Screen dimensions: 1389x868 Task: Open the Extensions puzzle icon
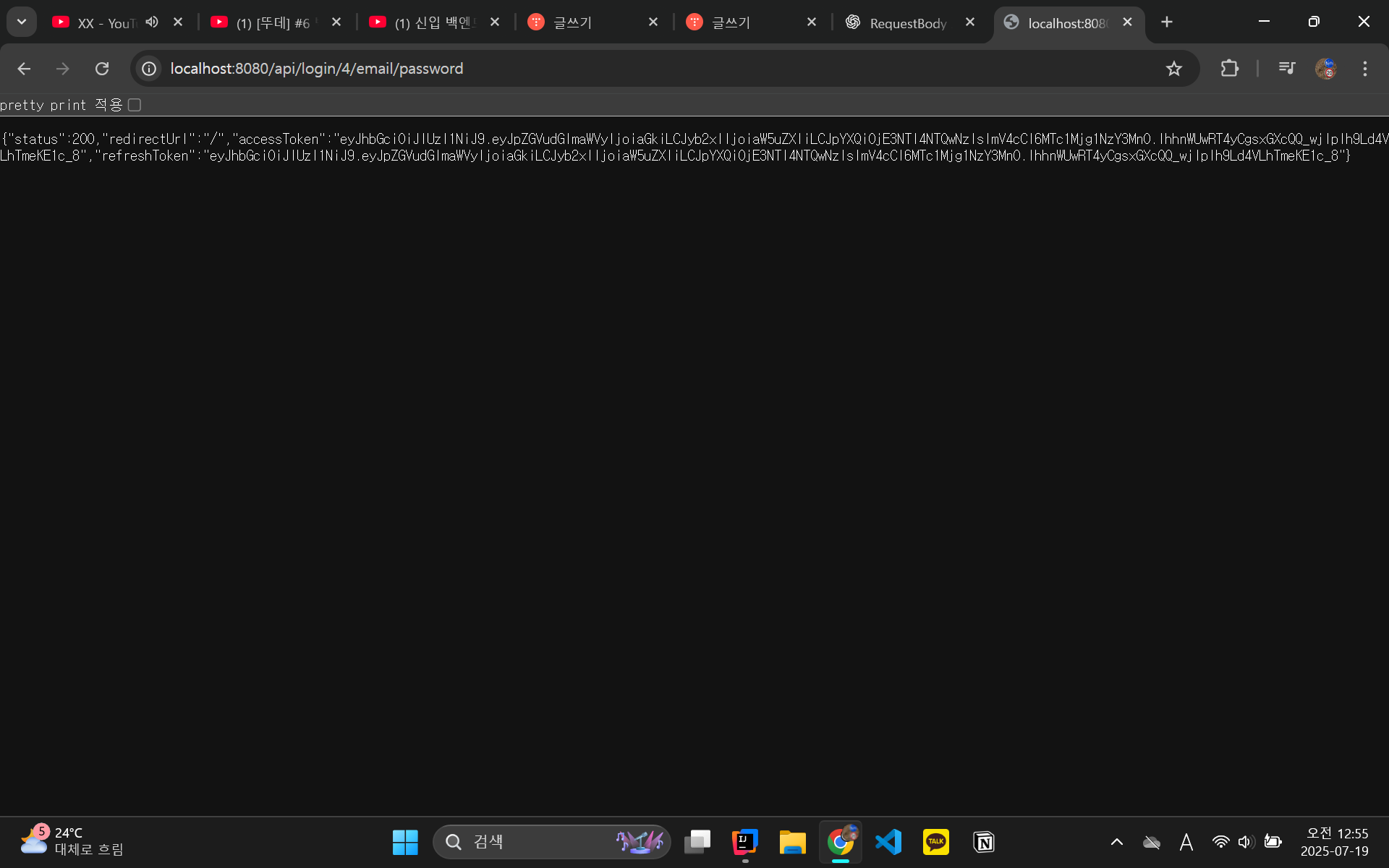coord(1229,69)
